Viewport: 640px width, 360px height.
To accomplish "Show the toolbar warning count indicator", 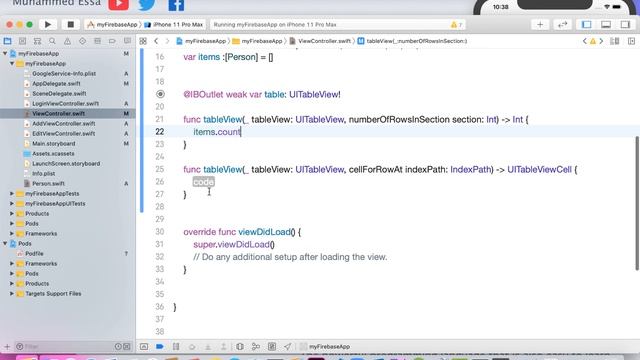I will (456, 24).
